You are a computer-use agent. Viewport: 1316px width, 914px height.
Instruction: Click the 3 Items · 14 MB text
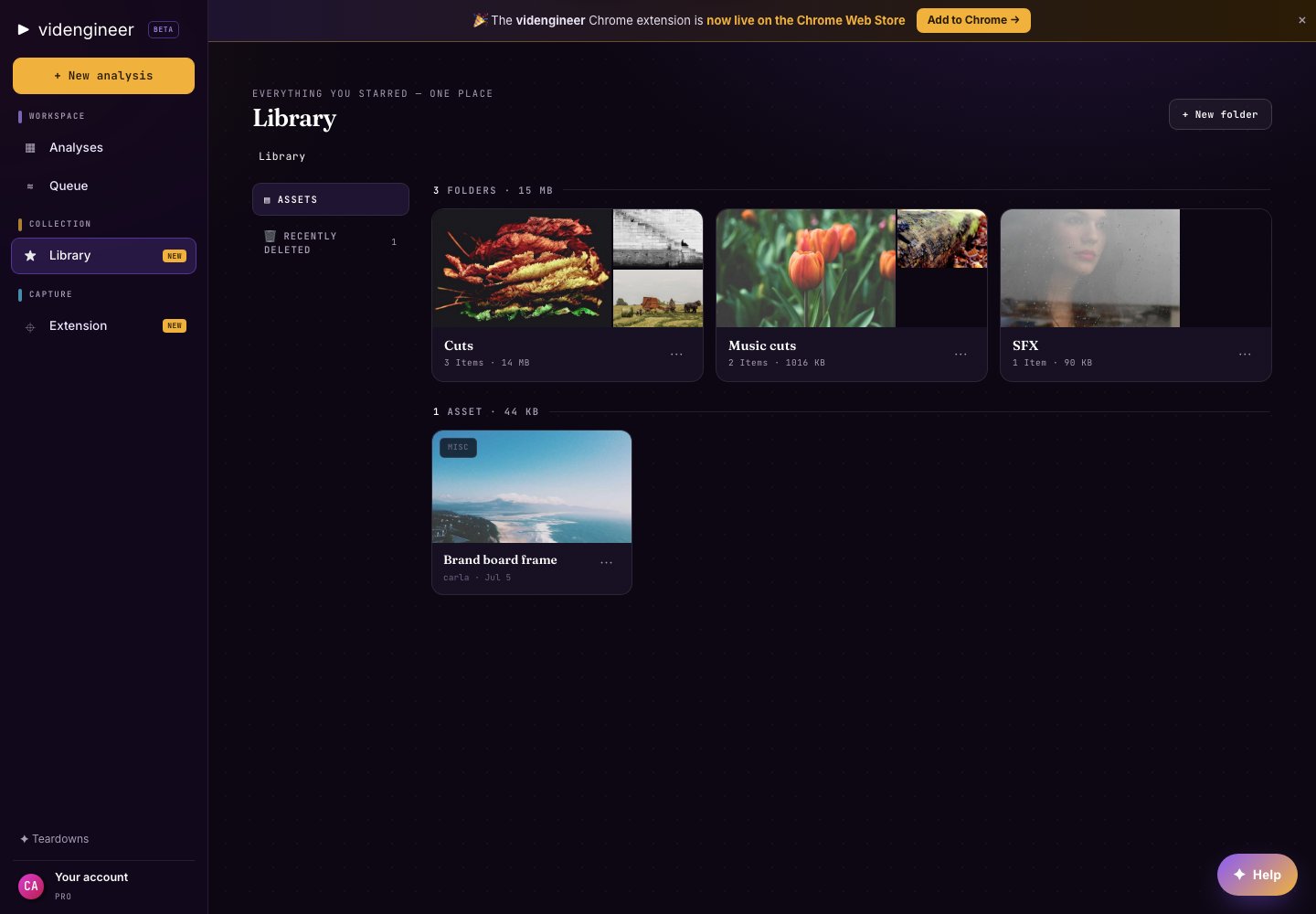487,363
